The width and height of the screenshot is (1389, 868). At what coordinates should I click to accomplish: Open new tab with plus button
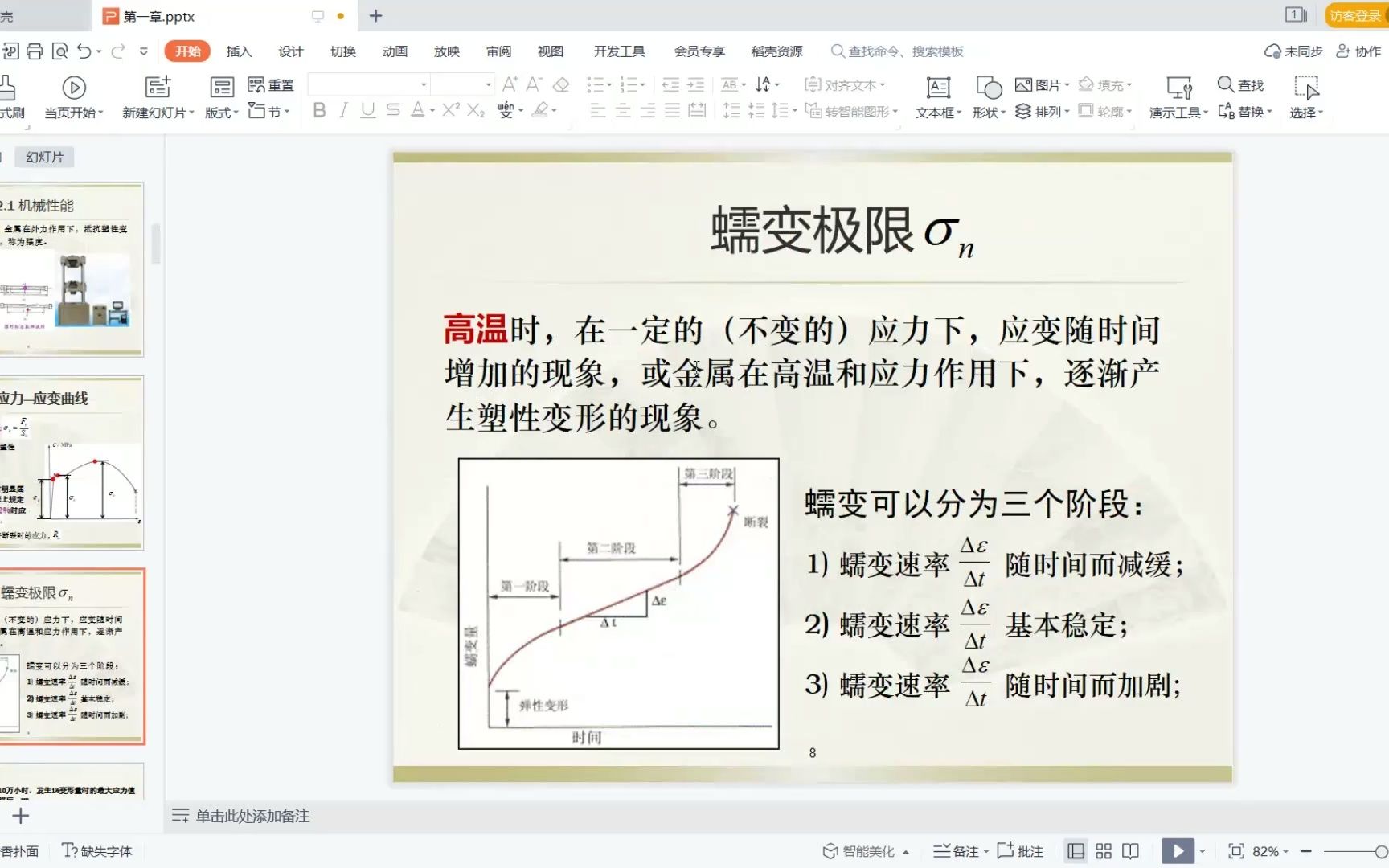375,15
